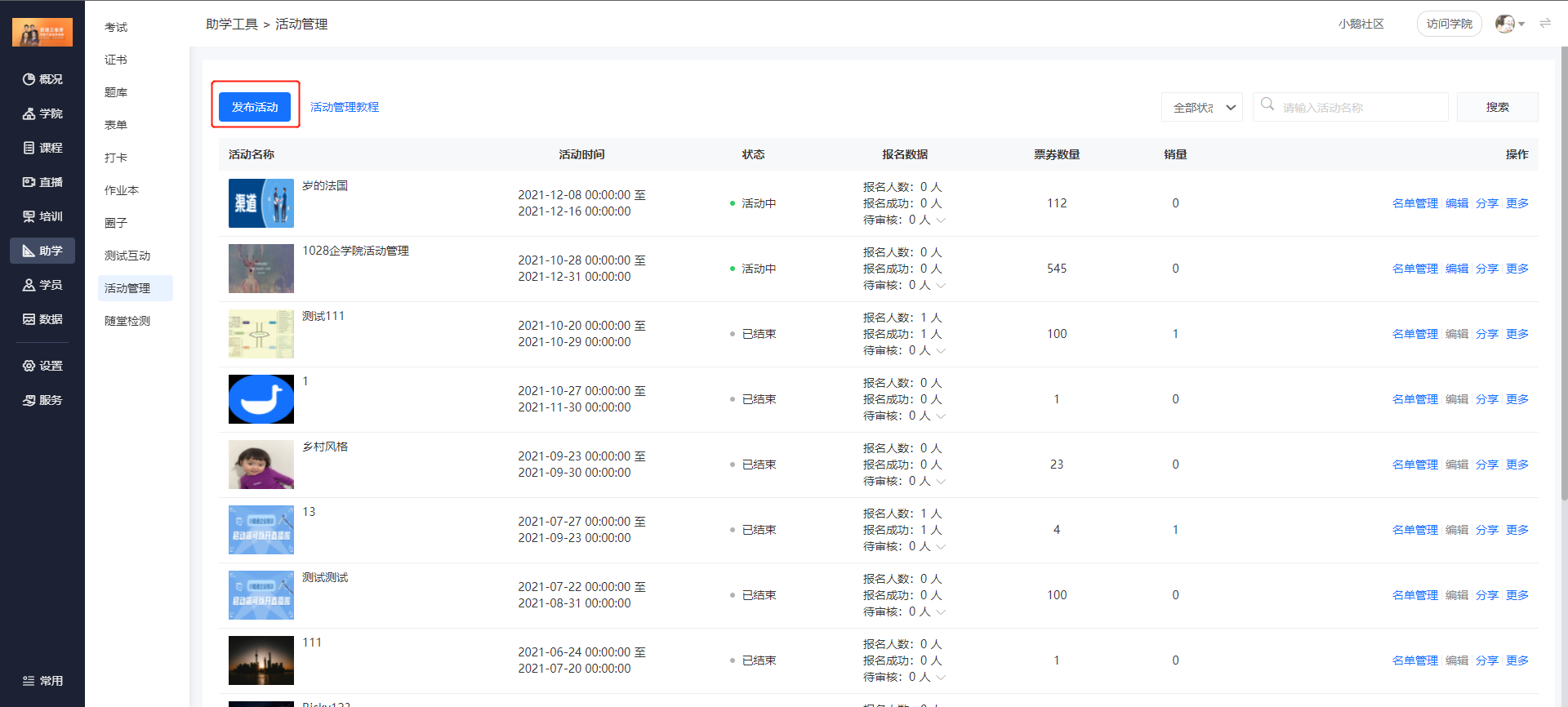Open the 全部状态 status dropdown
Viewport: 1568px width, 707px height.
1201,107
